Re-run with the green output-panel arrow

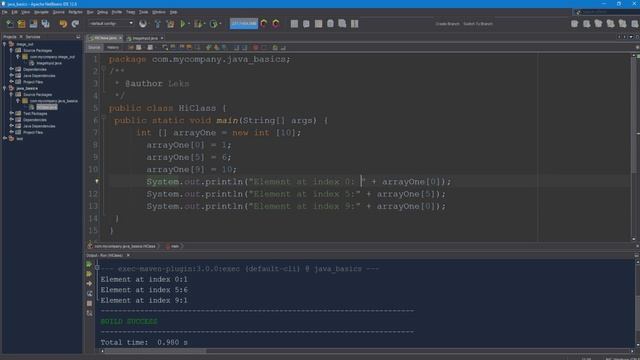pos(89,264)
